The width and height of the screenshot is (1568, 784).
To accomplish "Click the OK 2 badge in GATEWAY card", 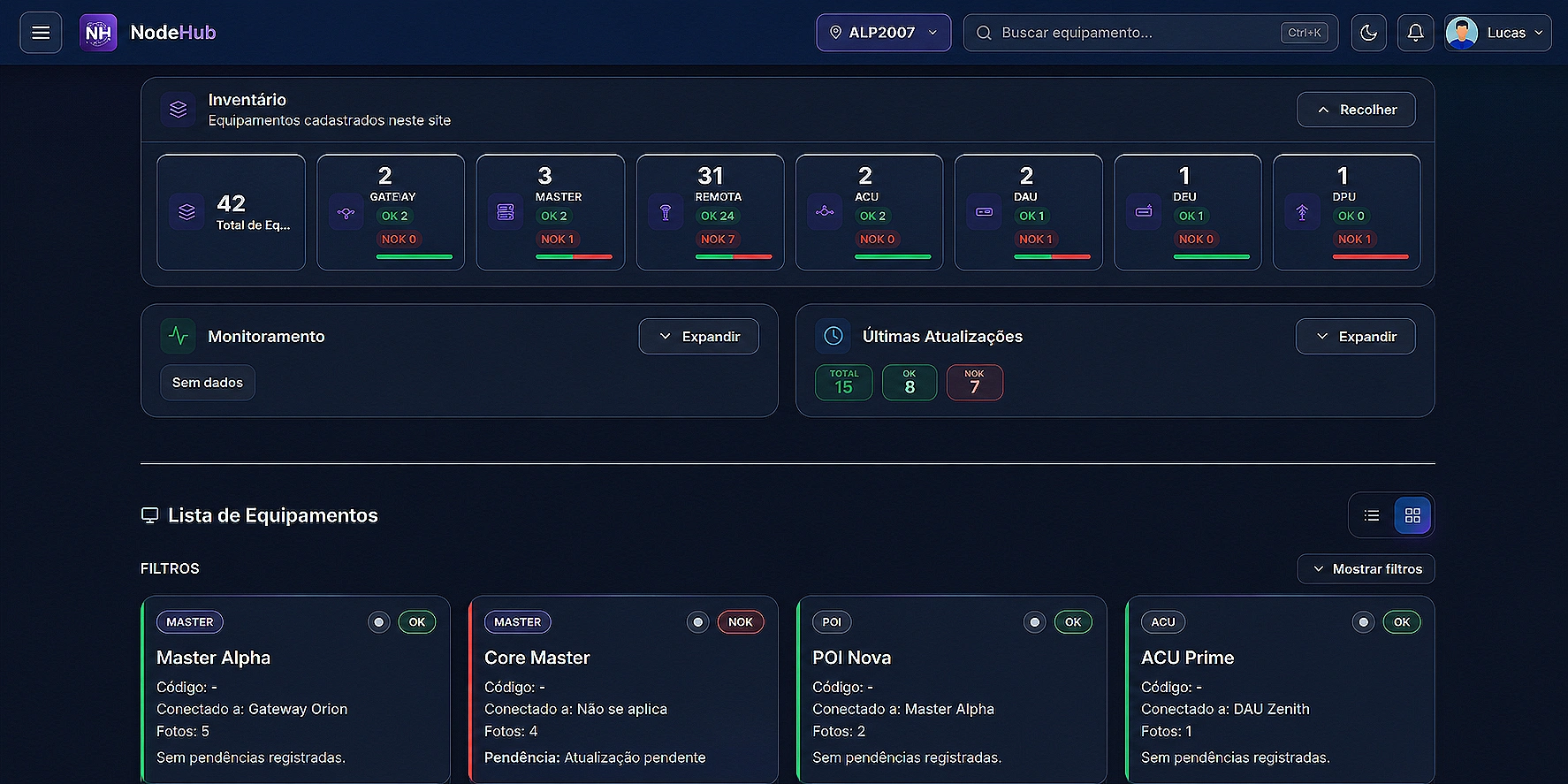I will coord(395,216).
